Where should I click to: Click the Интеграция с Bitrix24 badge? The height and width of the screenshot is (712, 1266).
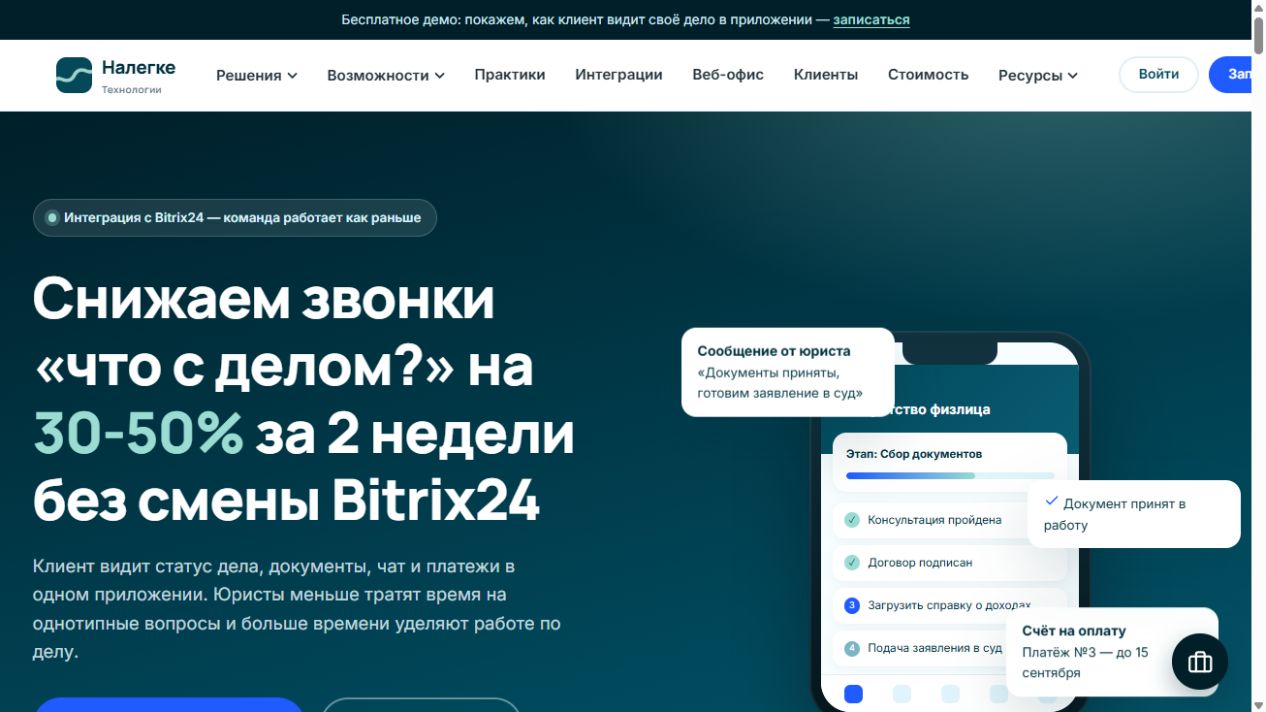point(235,218)
